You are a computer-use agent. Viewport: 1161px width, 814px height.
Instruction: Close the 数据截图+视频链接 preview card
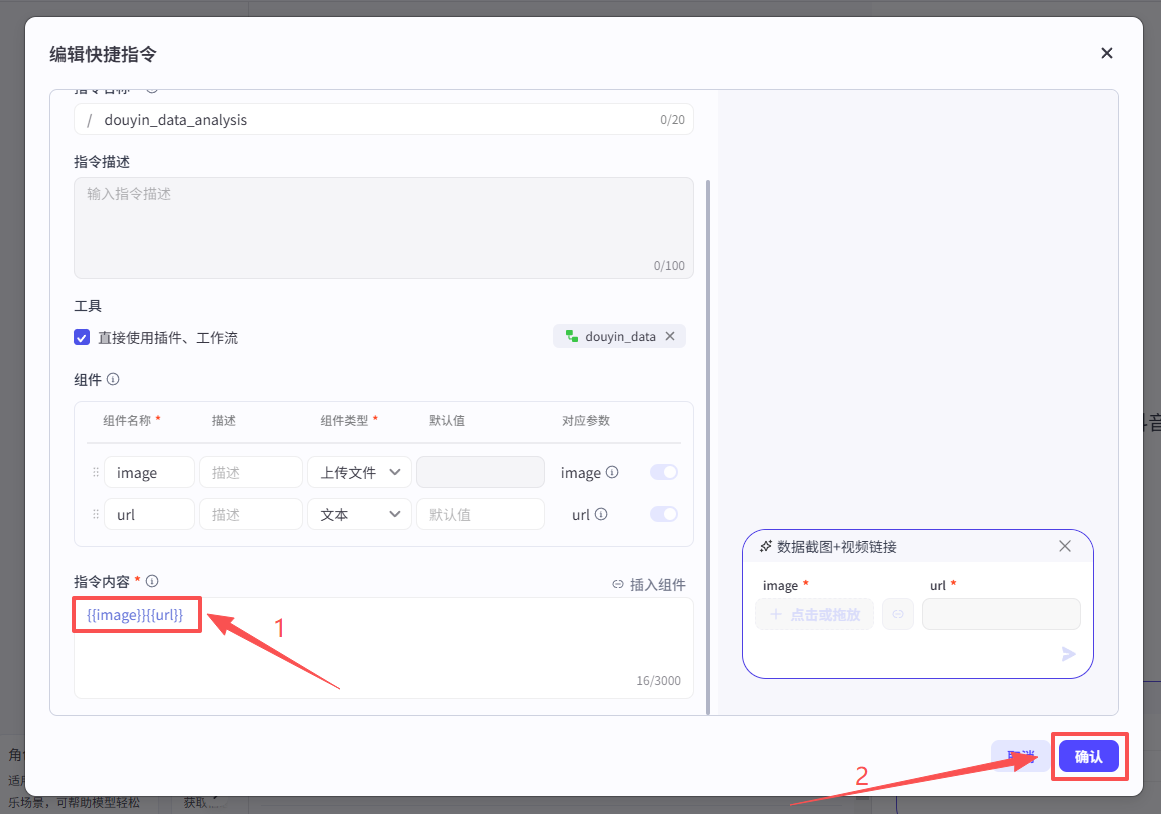tap(1065, 546)
